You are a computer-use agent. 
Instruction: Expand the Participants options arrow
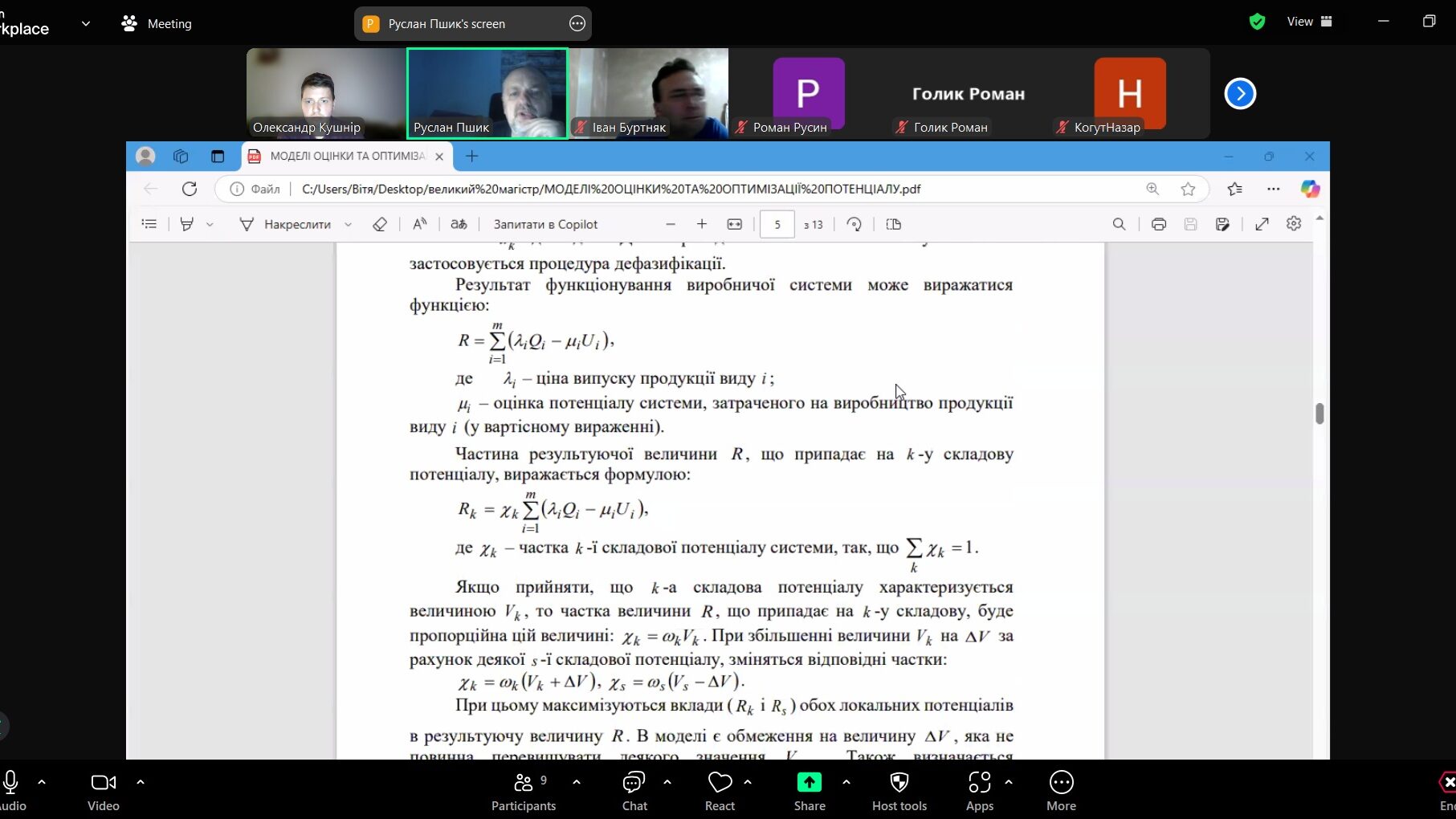tap(577, 781)
